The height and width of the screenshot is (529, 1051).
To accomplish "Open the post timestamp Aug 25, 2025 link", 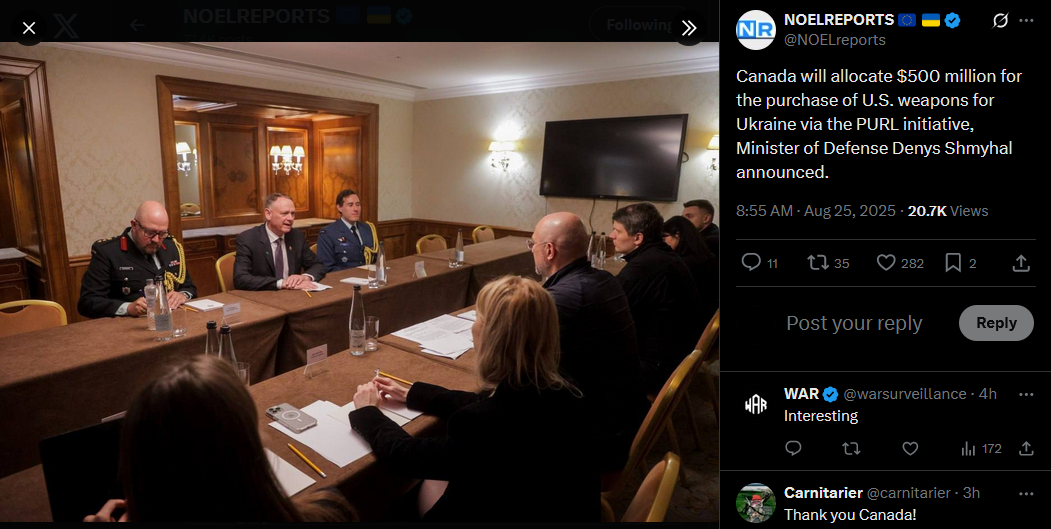I will [850, 211].
